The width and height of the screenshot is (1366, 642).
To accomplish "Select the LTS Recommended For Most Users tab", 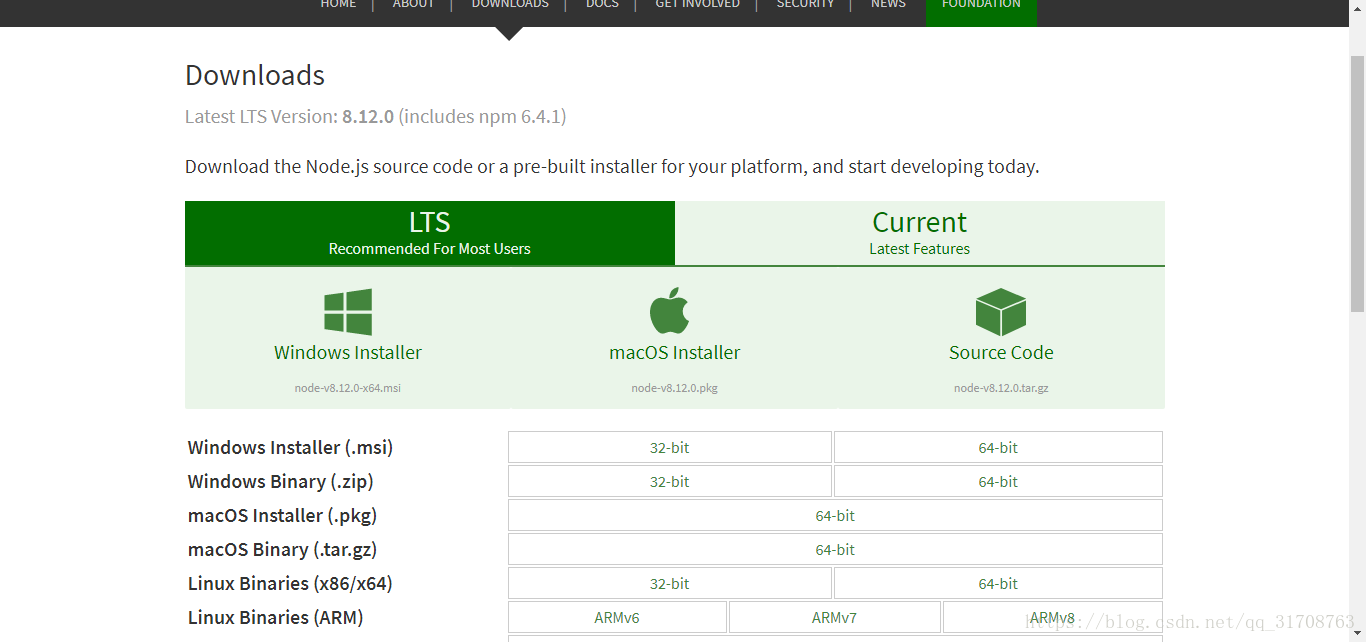I will tap(430, 233).
